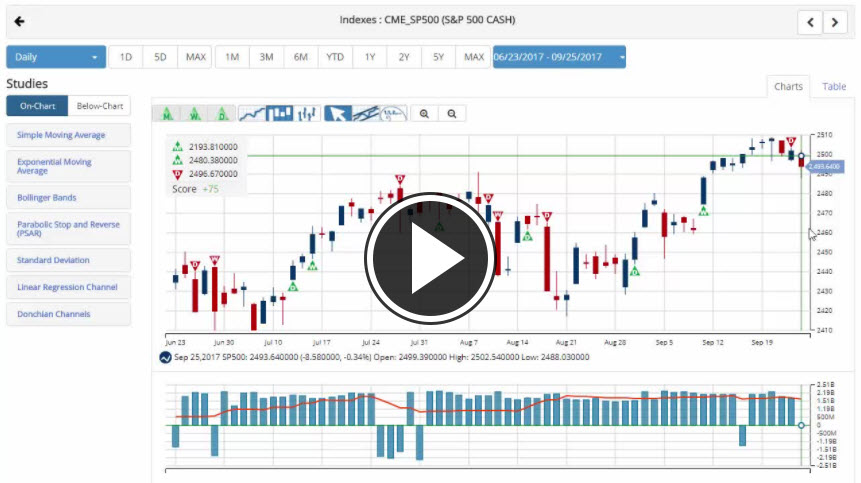Click the Score +75 label
The image size is (861, 483).
click(195, 189)
